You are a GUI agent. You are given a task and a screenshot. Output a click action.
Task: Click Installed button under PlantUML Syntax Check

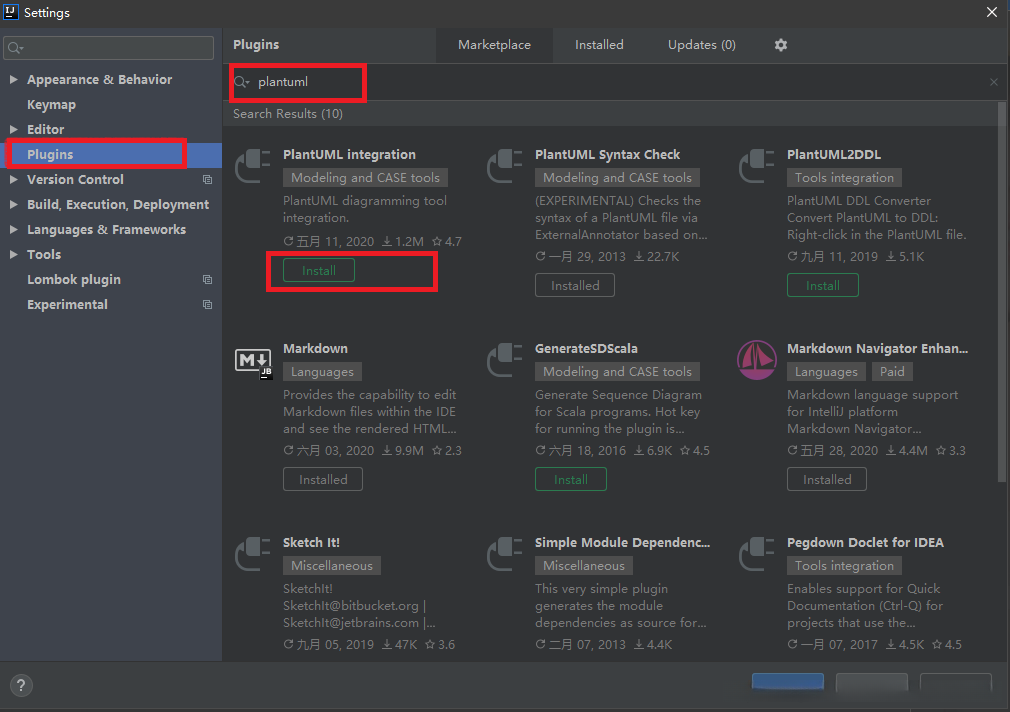pyautogui.click(x=575, y=285)
